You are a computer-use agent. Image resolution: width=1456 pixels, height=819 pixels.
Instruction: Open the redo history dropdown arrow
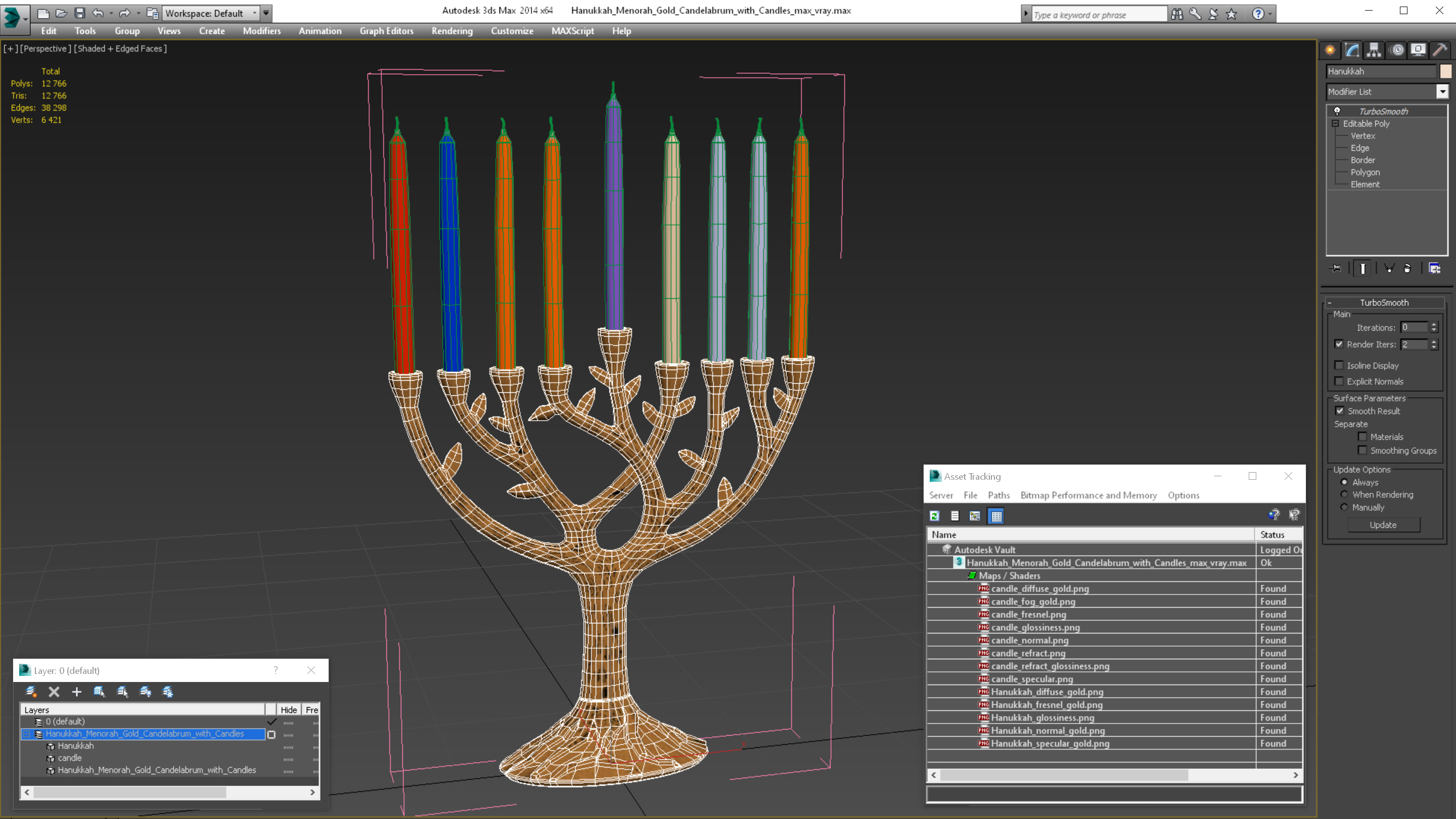coord(139,13)
